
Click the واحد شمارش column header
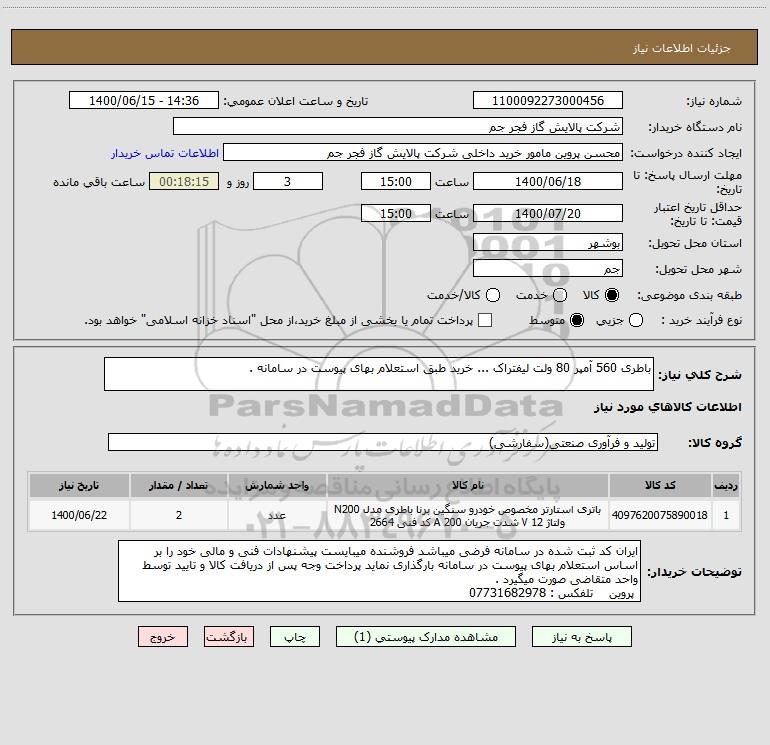pos(277,485)
